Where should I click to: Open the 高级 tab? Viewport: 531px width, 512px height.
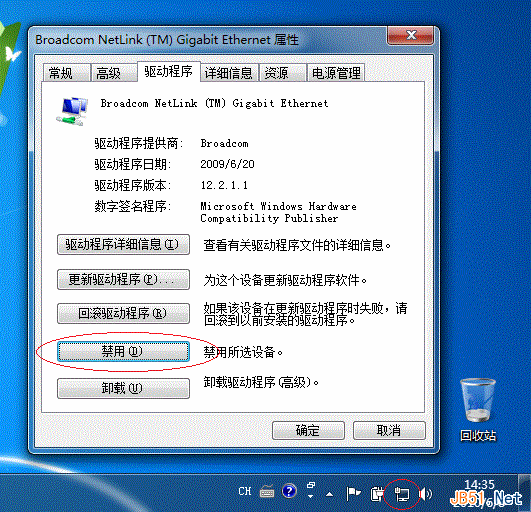pos(114,73)
